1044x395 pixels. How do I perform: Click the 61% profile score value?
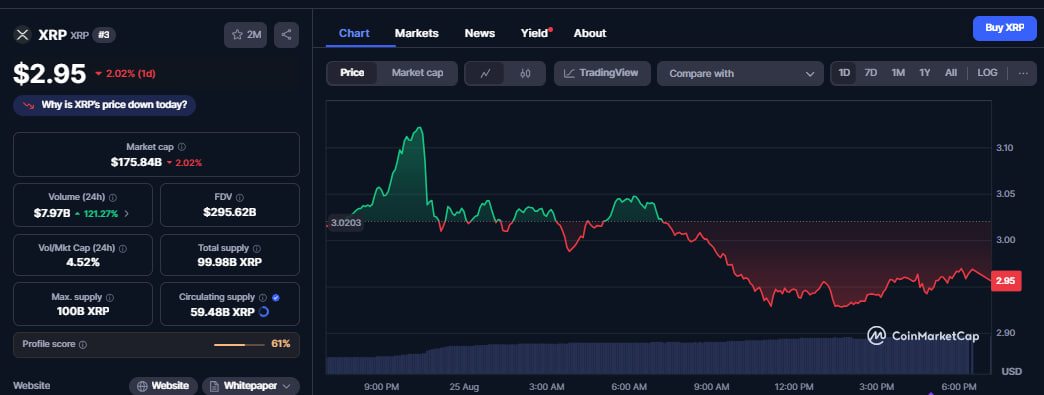tap(281, 344)
